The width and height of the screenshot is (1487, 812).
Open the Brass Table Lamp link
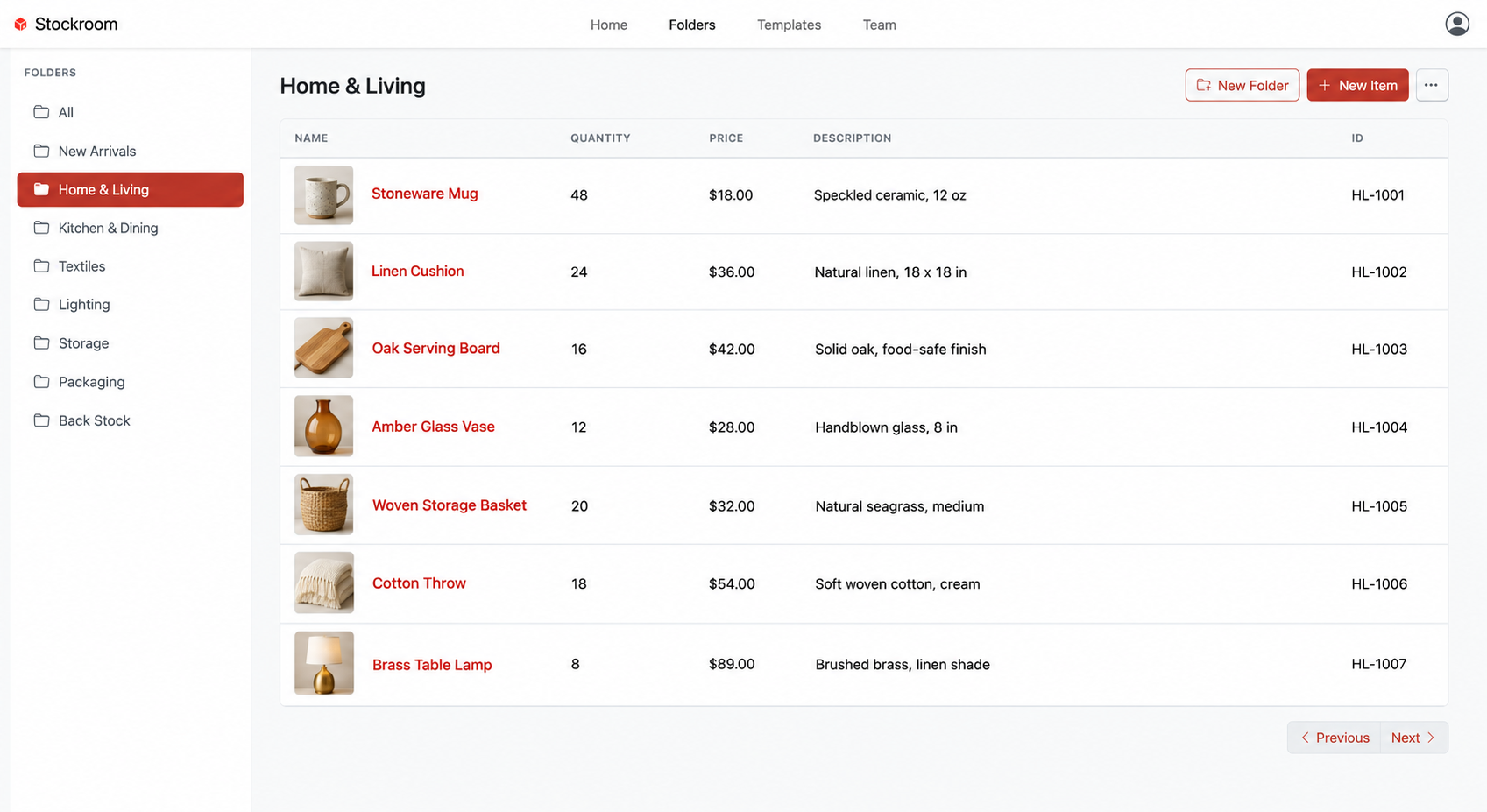tap(432, 665)
